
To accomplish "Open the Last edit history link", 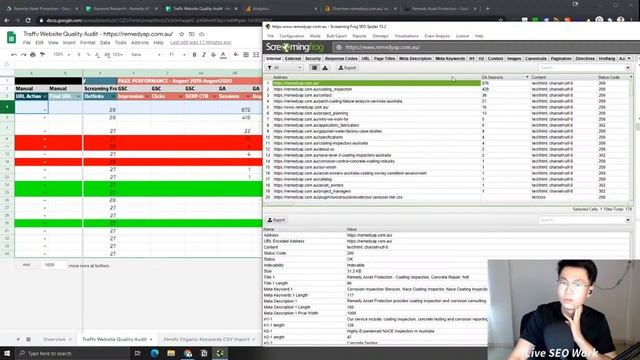I will coord(201,42).
